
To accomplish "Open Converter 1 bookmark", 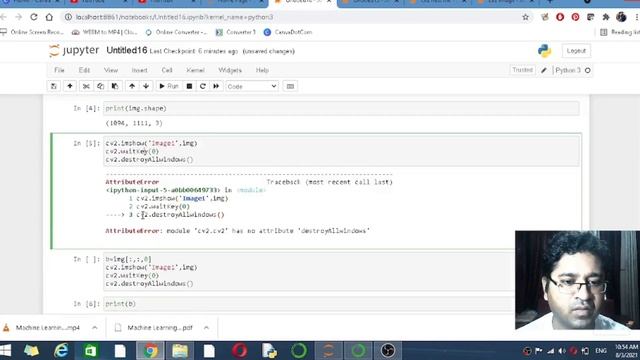I will (236, 32).
